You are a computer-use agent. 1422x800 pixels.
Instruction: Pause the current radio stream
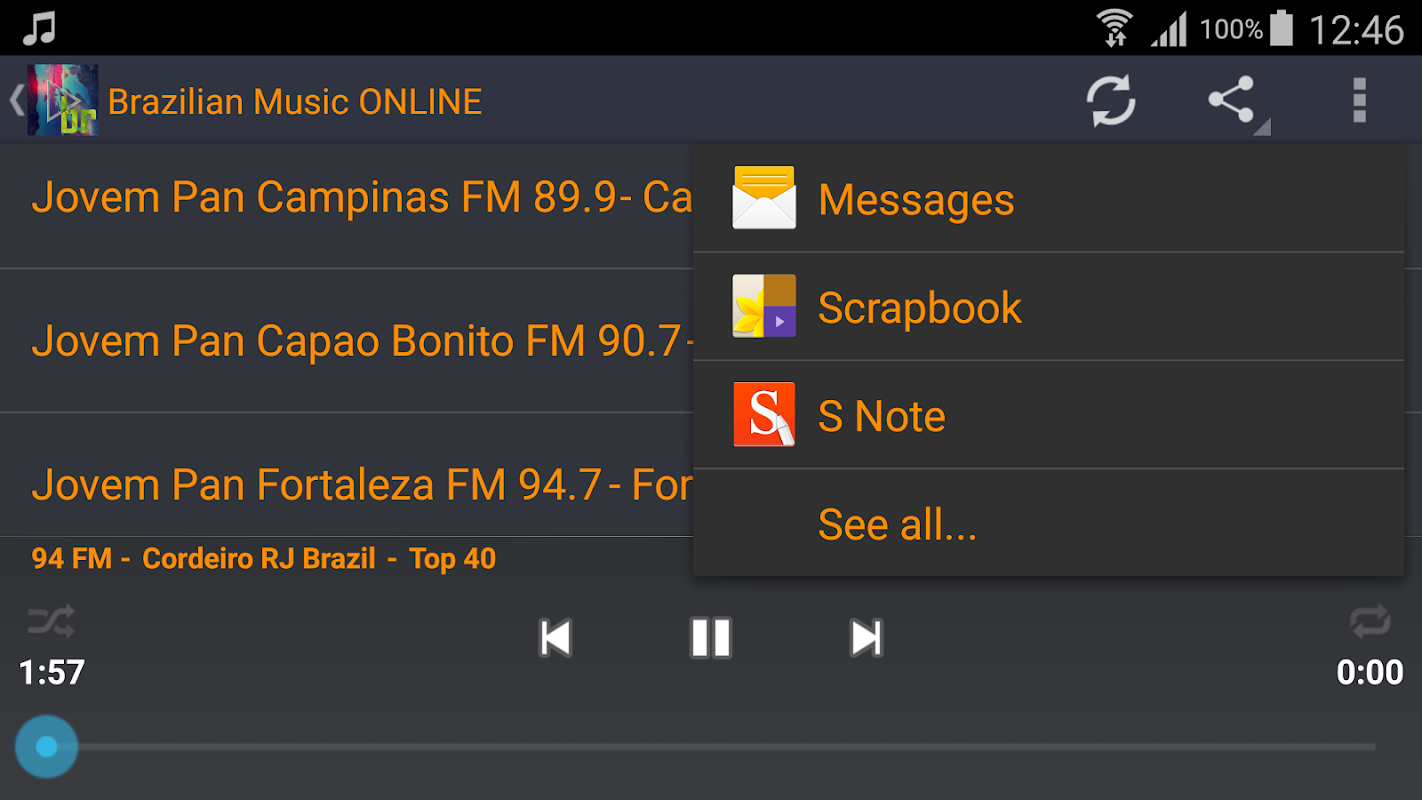(711, 638)
